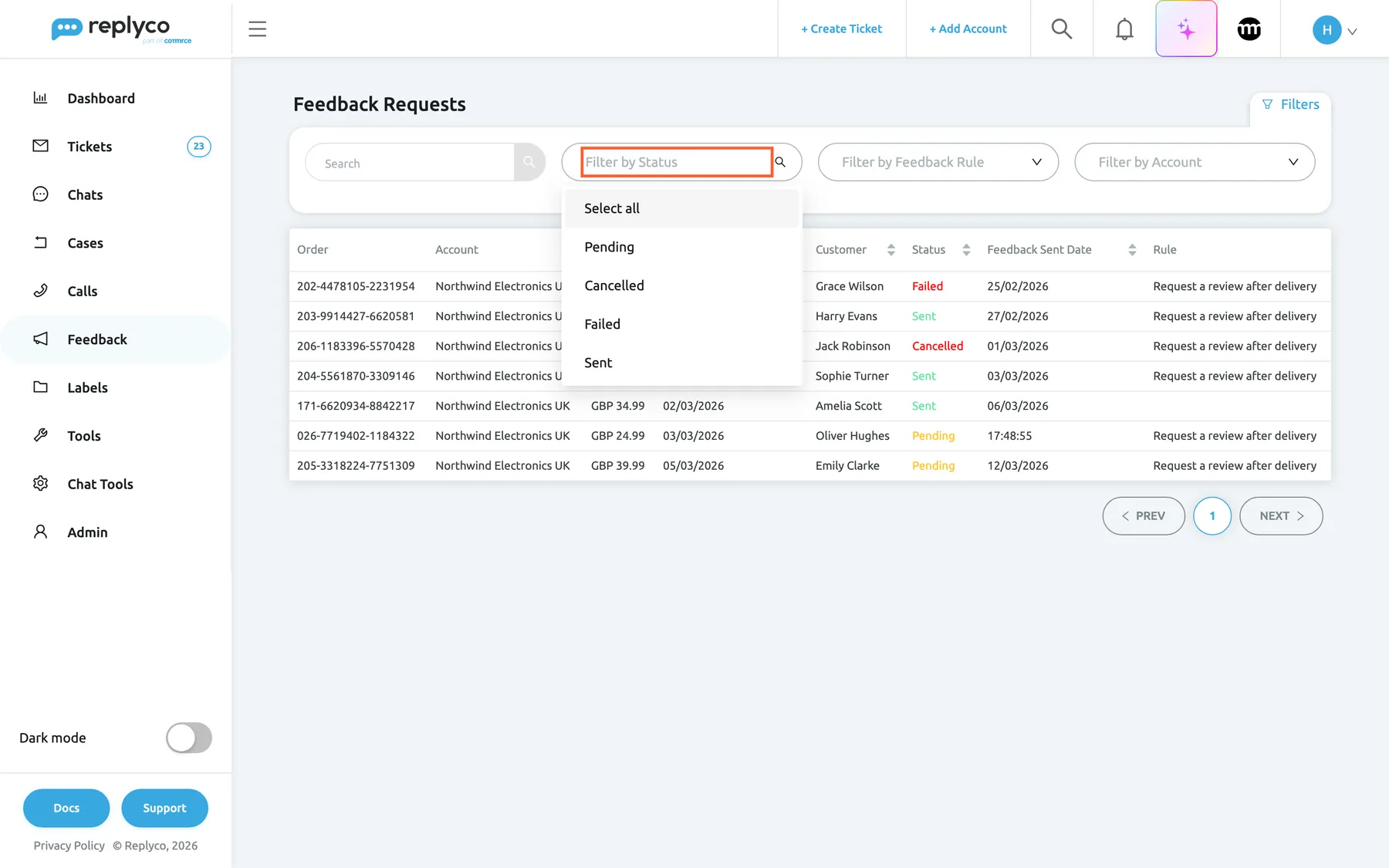Click the search submit magnifier button
This screenshot has height=868, width=1389.
pyautogui.click(x=529, y=162)
